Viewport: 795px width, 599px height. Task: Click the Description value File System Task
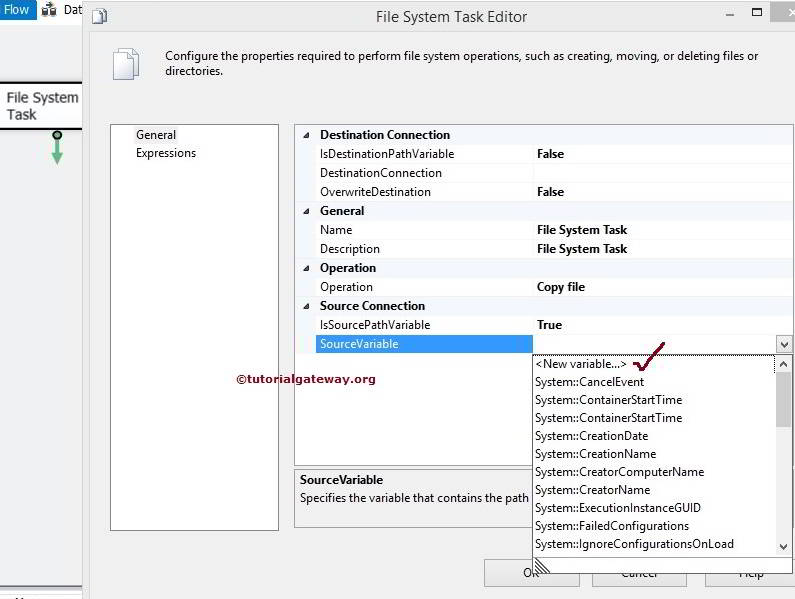point(582,249)
